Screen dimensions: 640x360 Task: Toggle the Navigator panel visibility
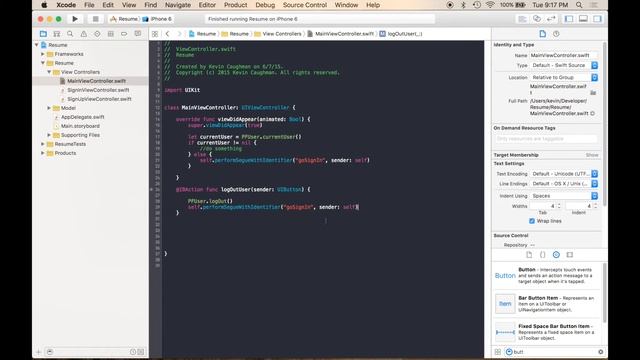point(569,19)
